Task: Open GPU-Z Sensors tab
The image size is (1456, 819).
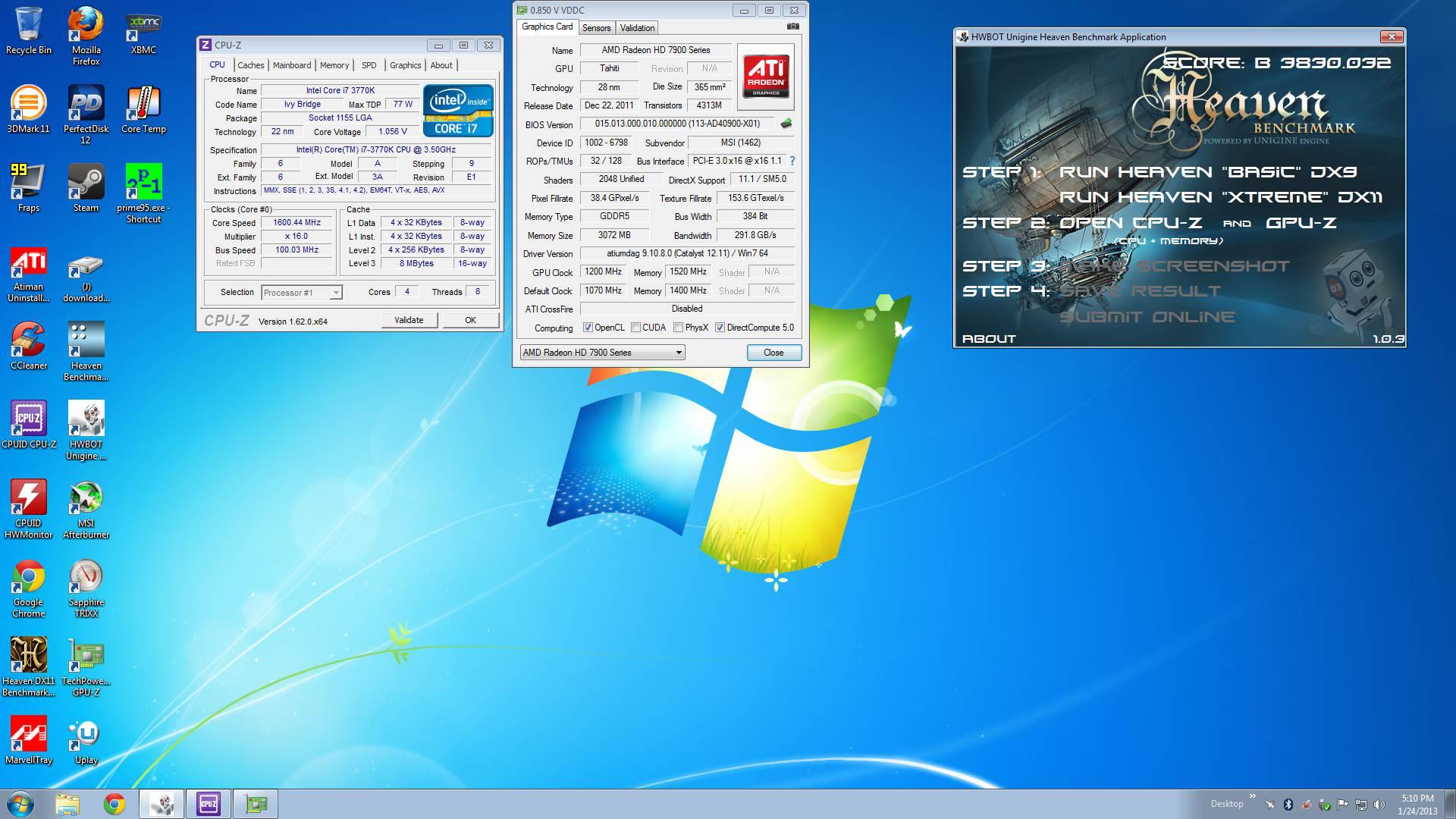Action: click(x=596, y=28)
